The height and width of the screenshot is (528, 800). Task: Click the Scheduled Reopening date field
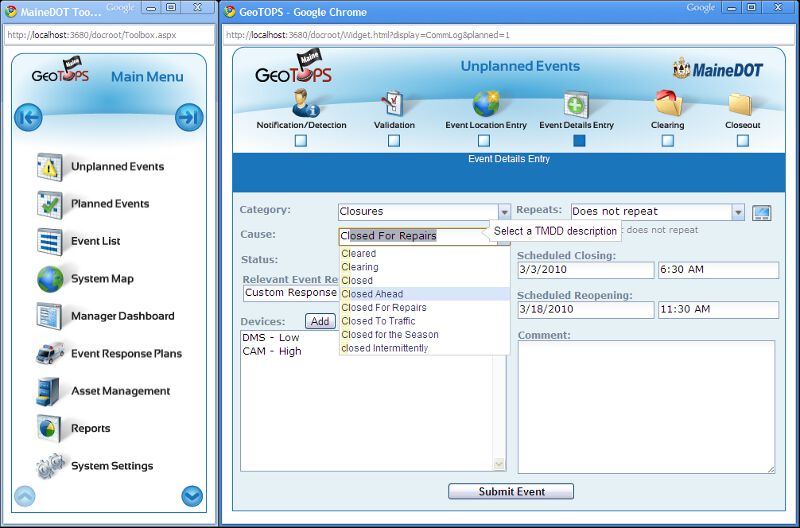click(x=586, y=310)
